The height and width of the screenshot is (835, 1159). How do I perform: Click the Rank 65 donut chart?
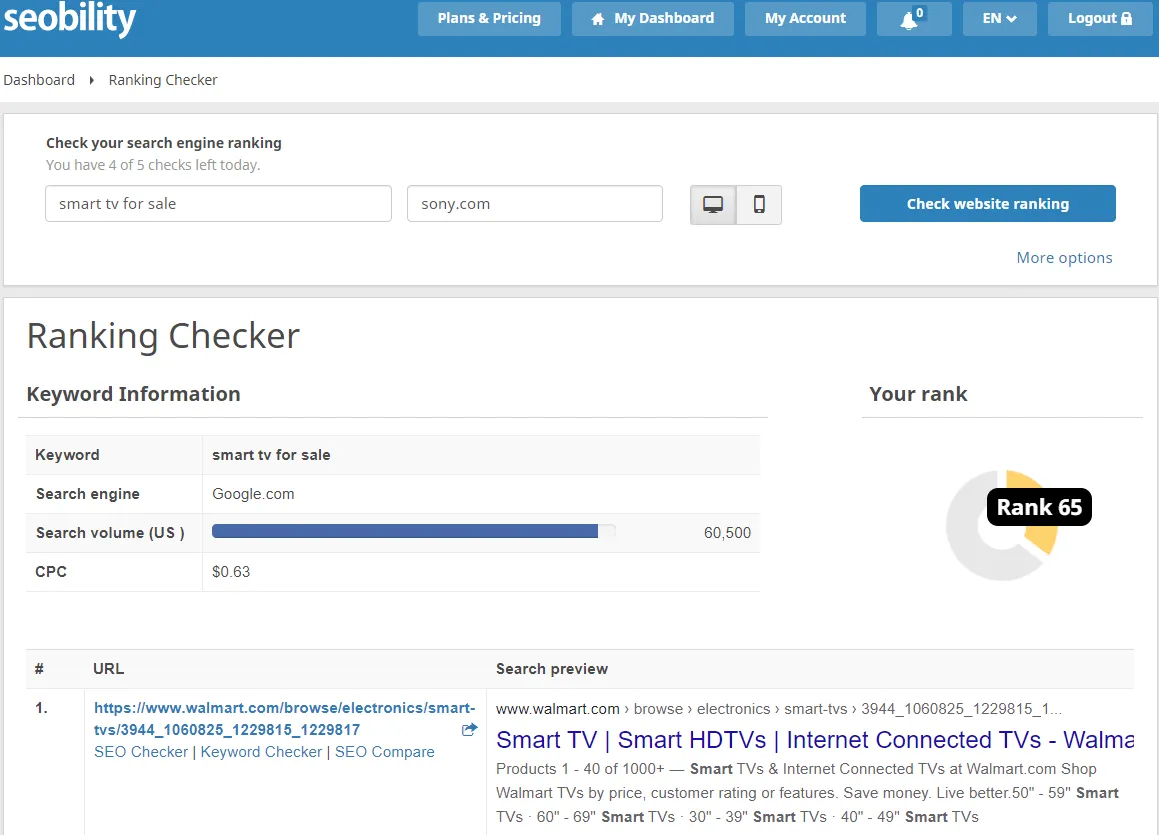pyautogui.click(x=1001, y=525)
